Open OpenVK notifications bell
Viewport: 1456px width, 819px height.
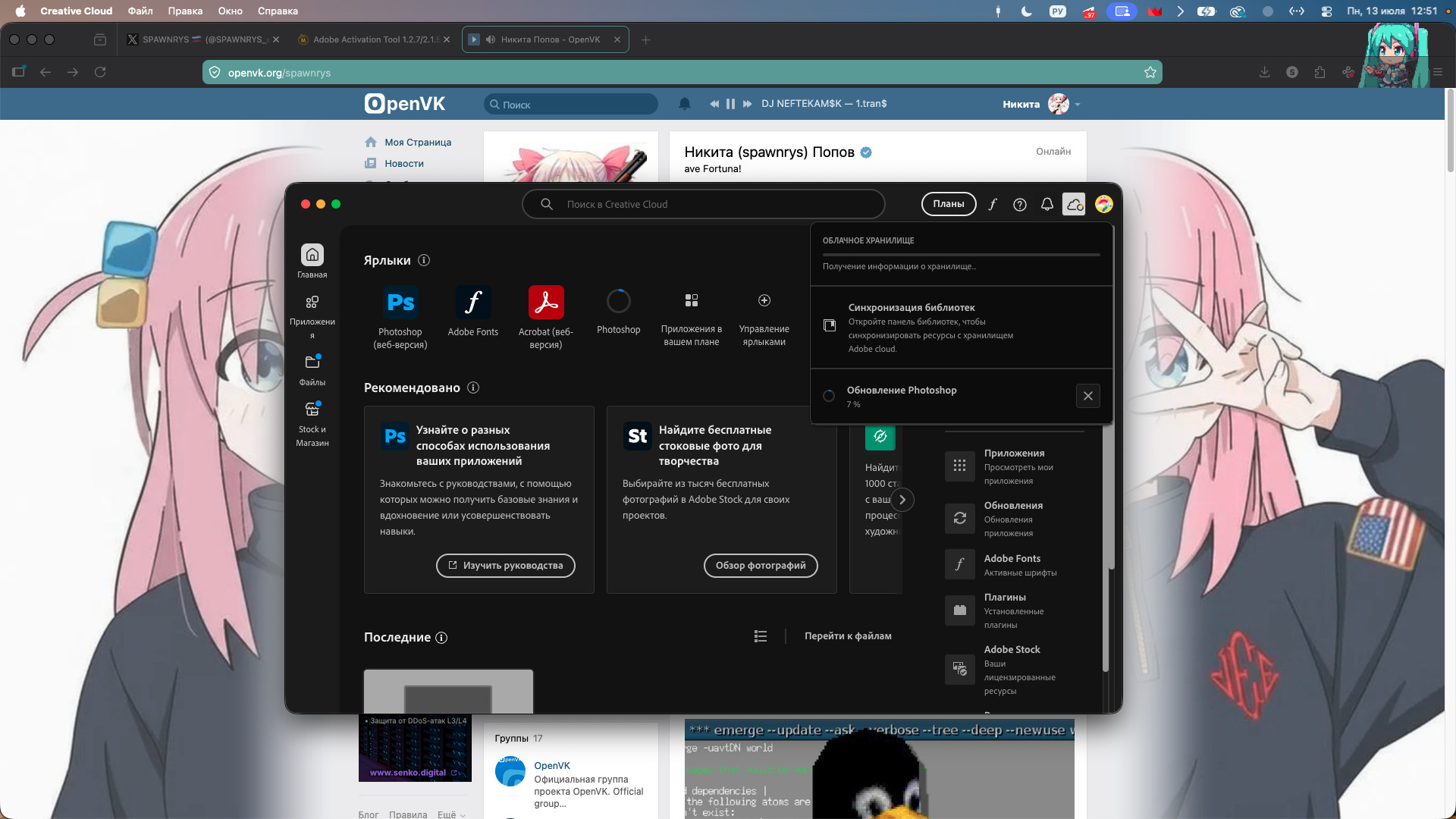pyautogui.click(x=685, y=104)
